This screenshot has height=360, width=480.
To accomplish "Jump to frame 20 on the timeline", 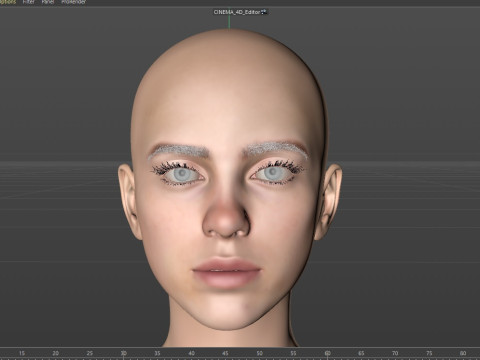I will tap(56, 353).
